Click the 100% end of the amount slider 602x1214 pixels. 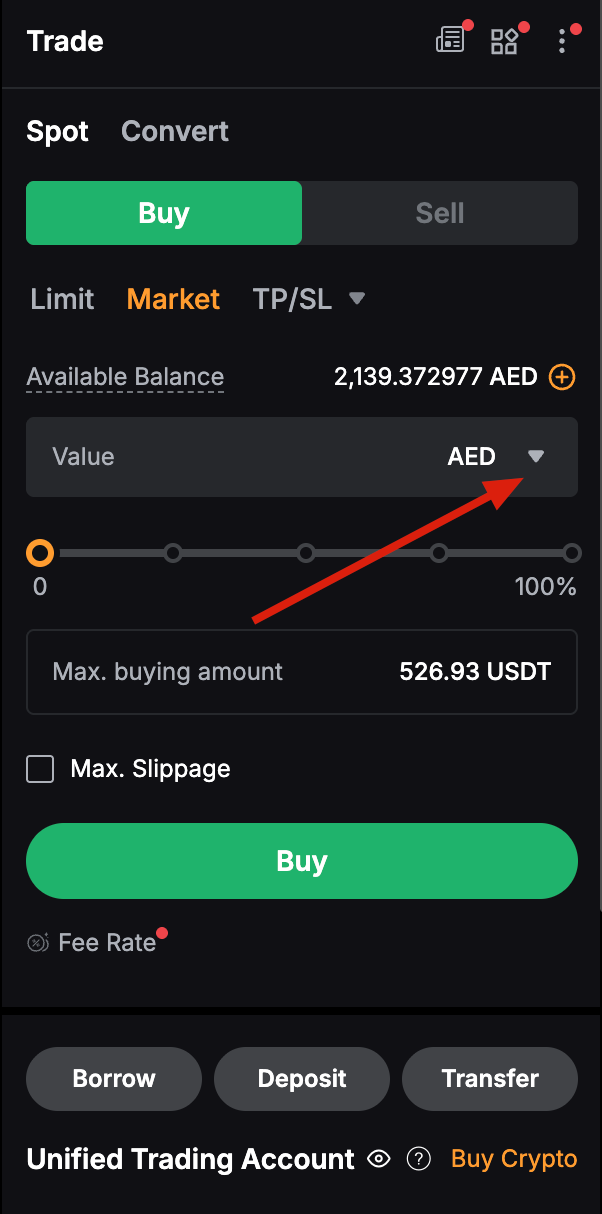(x=572, y=552)
